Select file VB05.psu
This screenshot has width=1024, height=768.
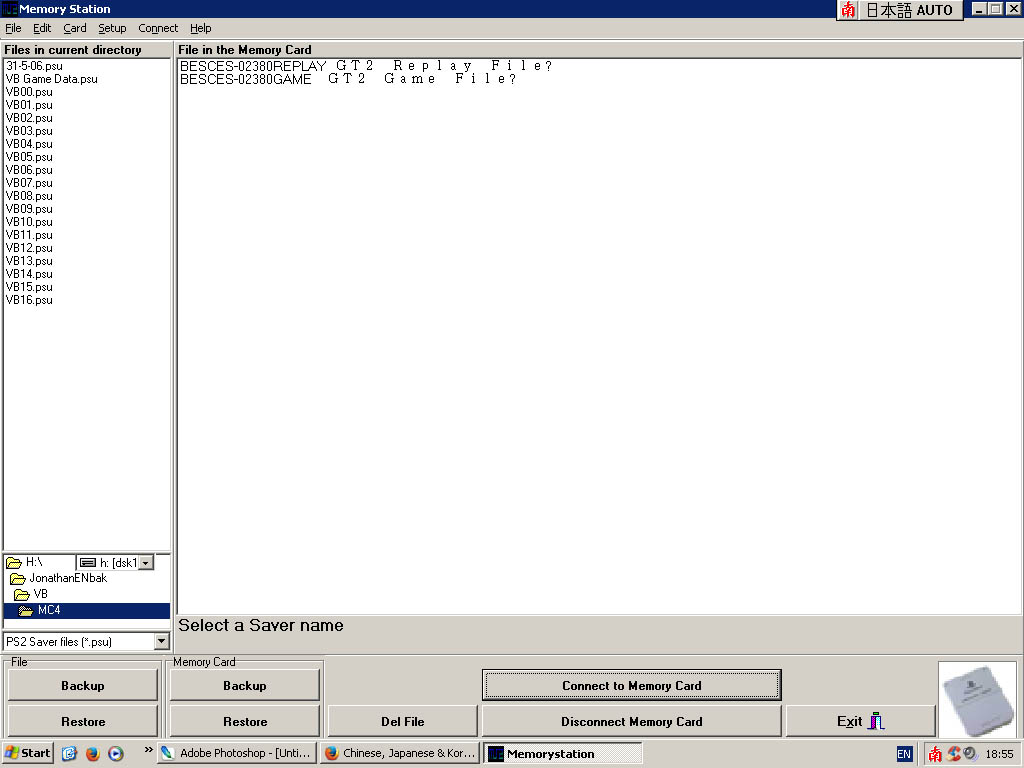click(x=29, y=157)
